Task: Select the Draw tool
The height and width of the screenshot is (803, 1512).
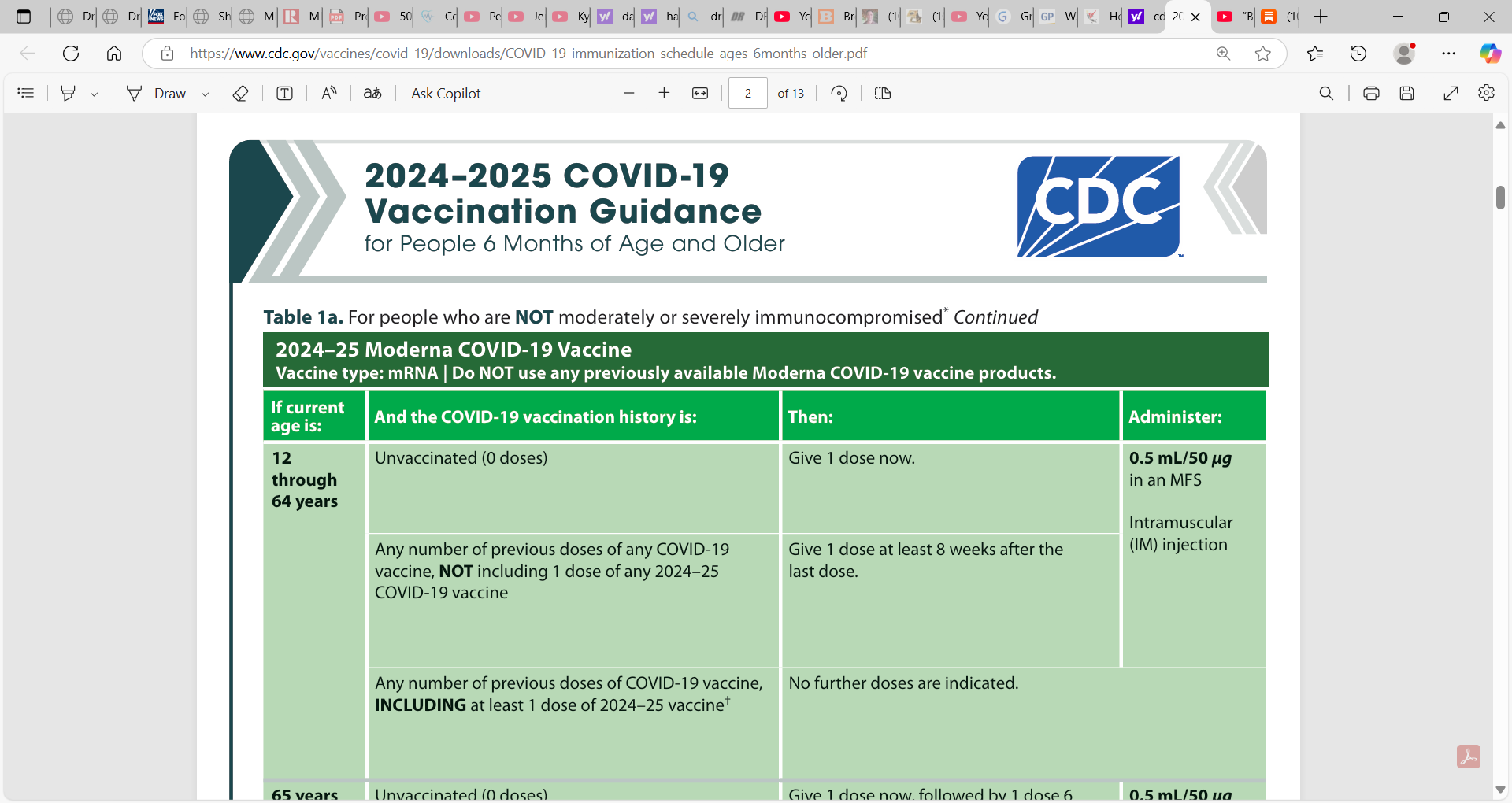Action: (156, 93)
